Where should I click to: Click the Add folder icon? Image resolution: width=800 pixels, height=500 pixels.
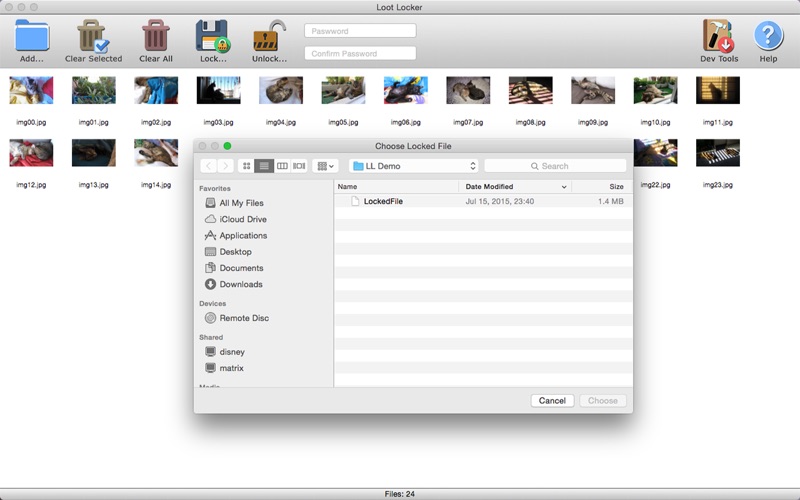click(32, 36)
